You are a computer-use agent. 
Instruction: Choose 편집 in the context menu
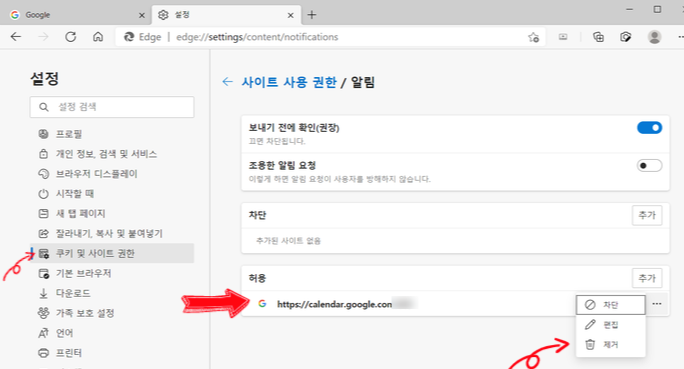[x=610, y=325]
